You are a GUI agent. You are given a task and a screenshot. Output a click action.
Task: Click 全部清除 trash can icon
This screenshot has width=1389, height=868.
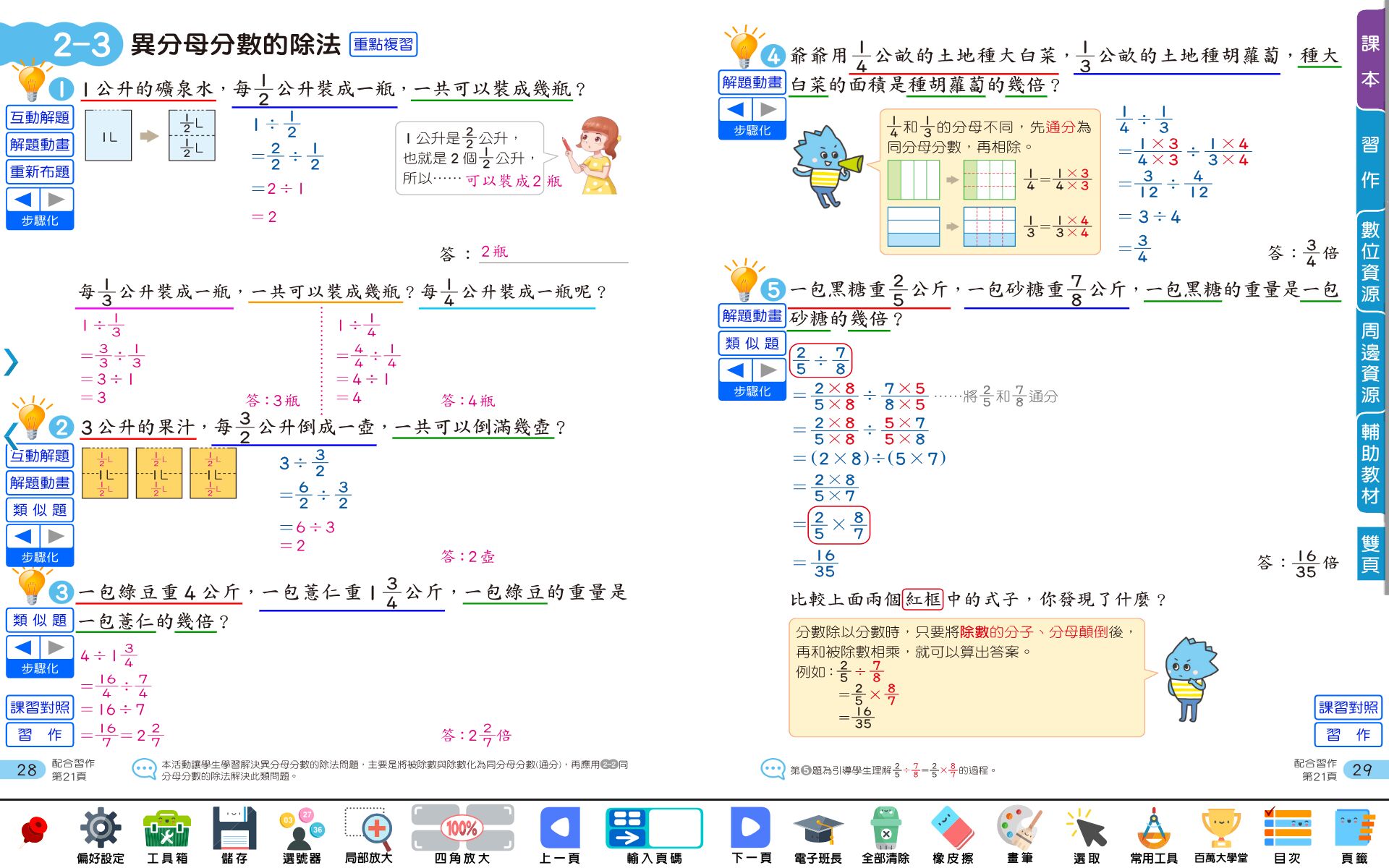coord(885,829)
